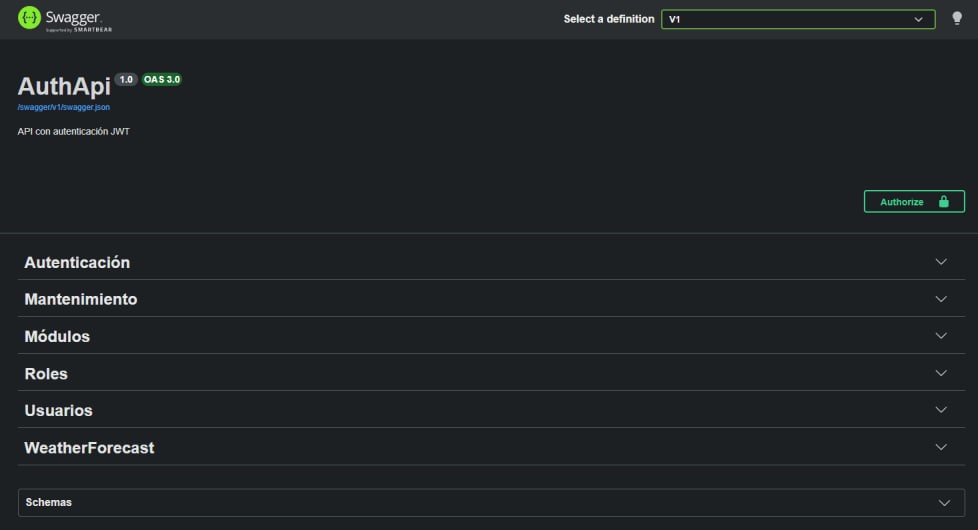This screenshot has width=978, height=530.
Task: Click the WeatherForecast chevron arrow
Action: 940,447
